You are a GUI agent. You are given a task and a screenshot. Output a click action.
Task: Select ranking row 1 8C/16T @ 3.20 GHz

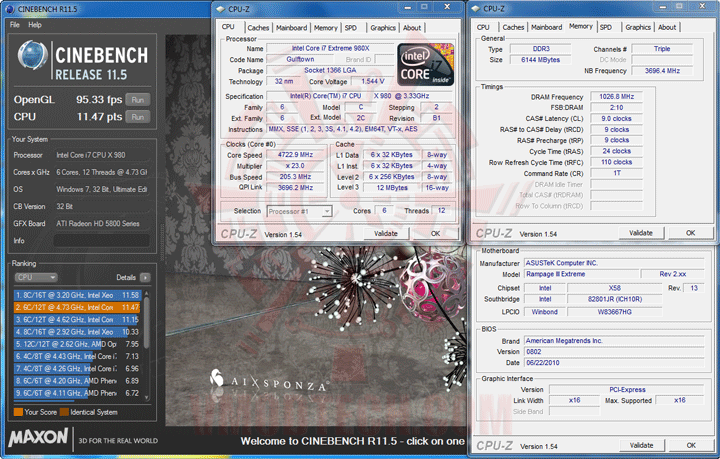tap(77, 295)
